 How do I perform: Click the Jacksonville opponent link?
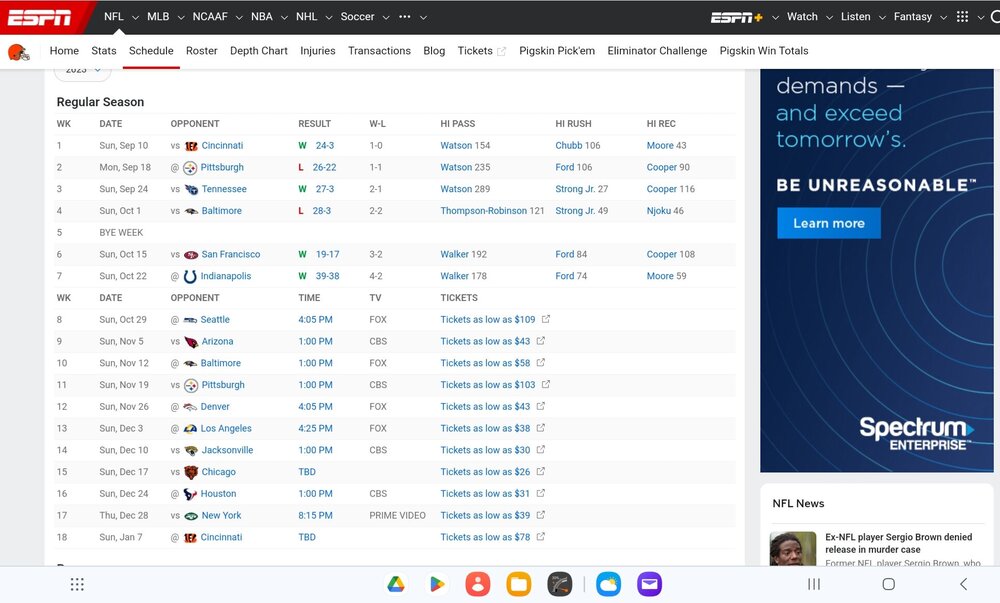click(x=227, y=450)
